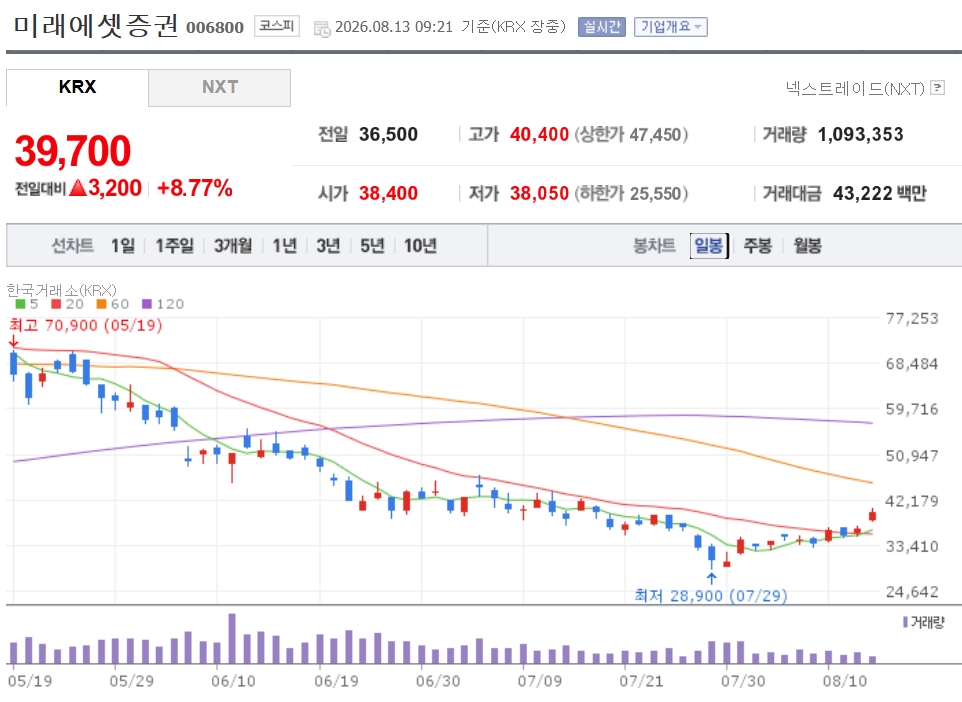This screenshot has height=702, width=962.
Task: Select 월봉 monthly candle chart
Action: 807,245
